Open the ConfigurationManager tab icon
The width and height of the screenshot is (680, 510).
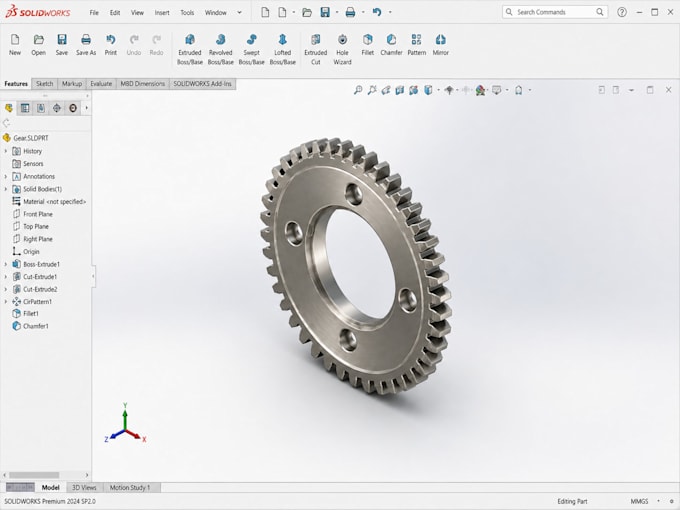tap(41, 108)
